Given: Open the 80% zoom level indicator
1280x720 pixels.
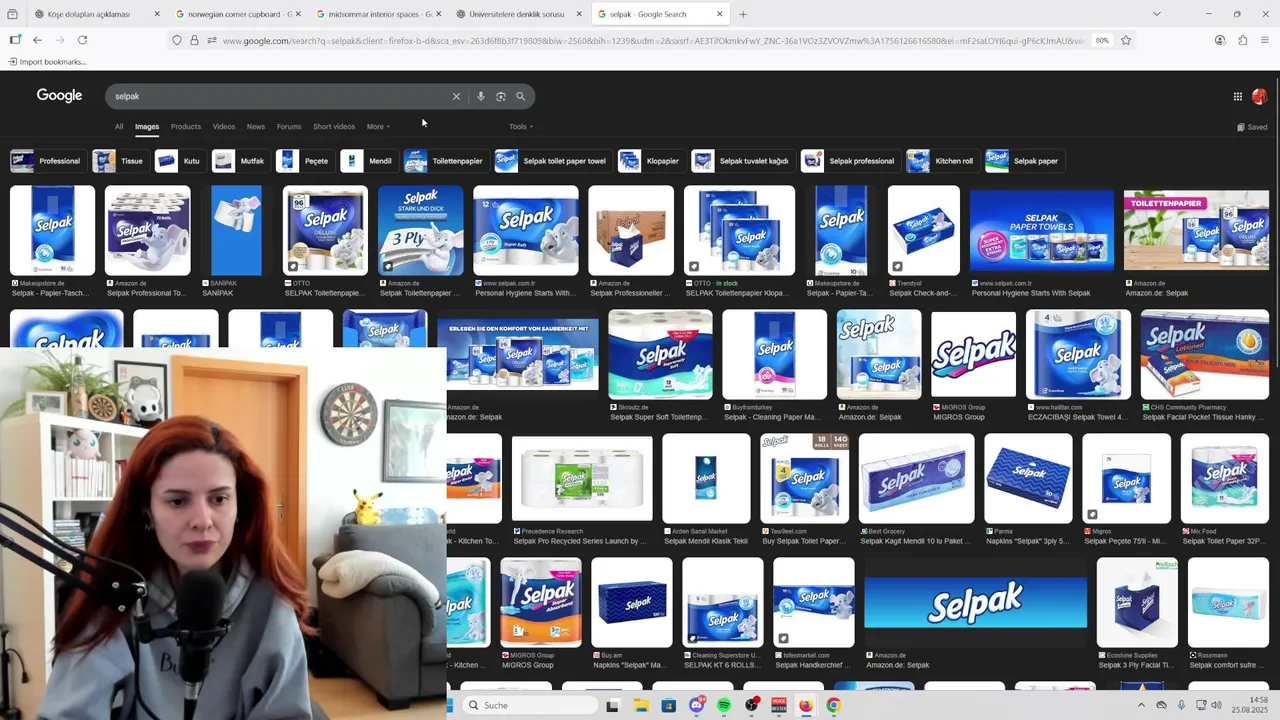Looking at the screenshot, I should point(1102,41).
